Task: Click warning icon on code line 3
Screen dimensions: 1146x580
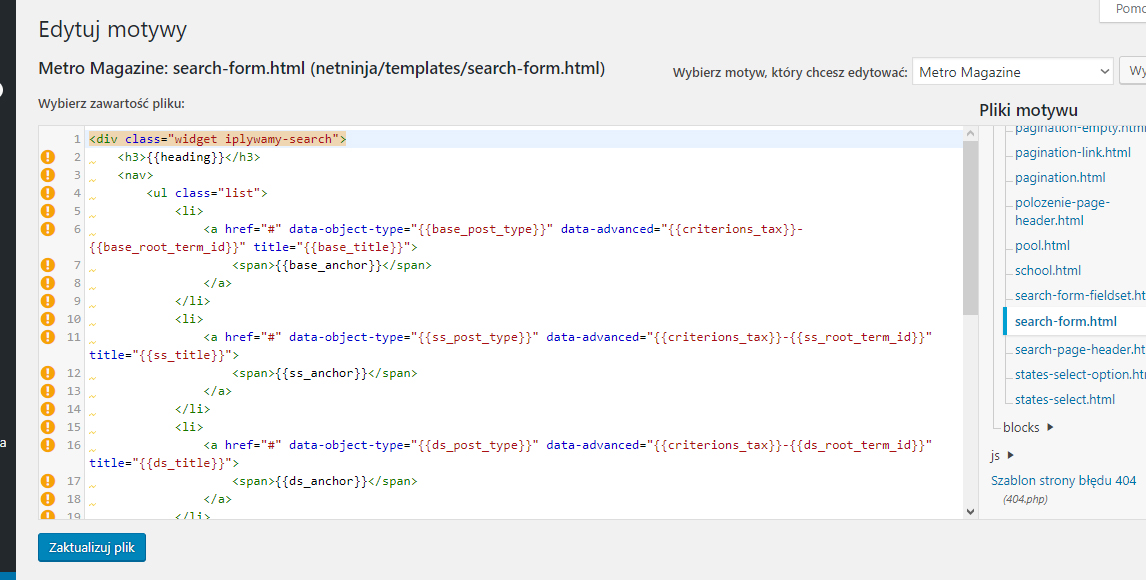Action: [48, 175]
